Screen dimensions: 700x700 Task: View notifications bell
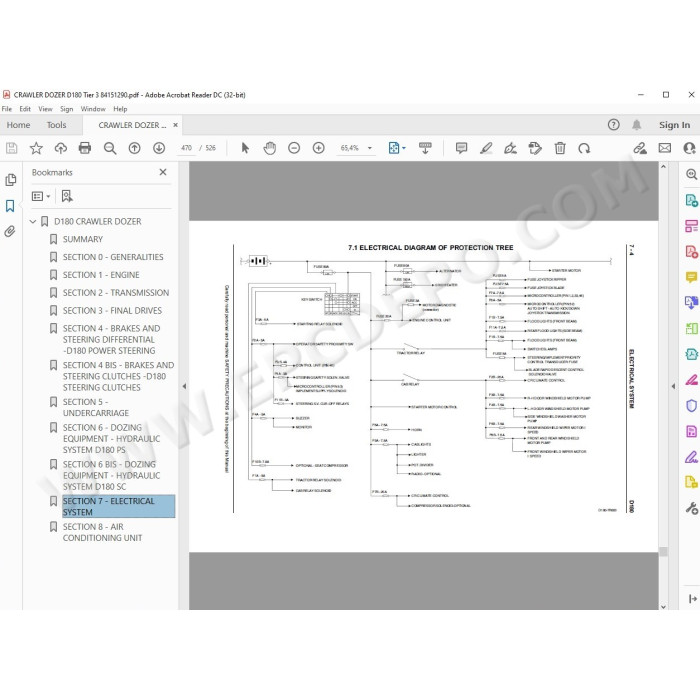click(637, 125)
